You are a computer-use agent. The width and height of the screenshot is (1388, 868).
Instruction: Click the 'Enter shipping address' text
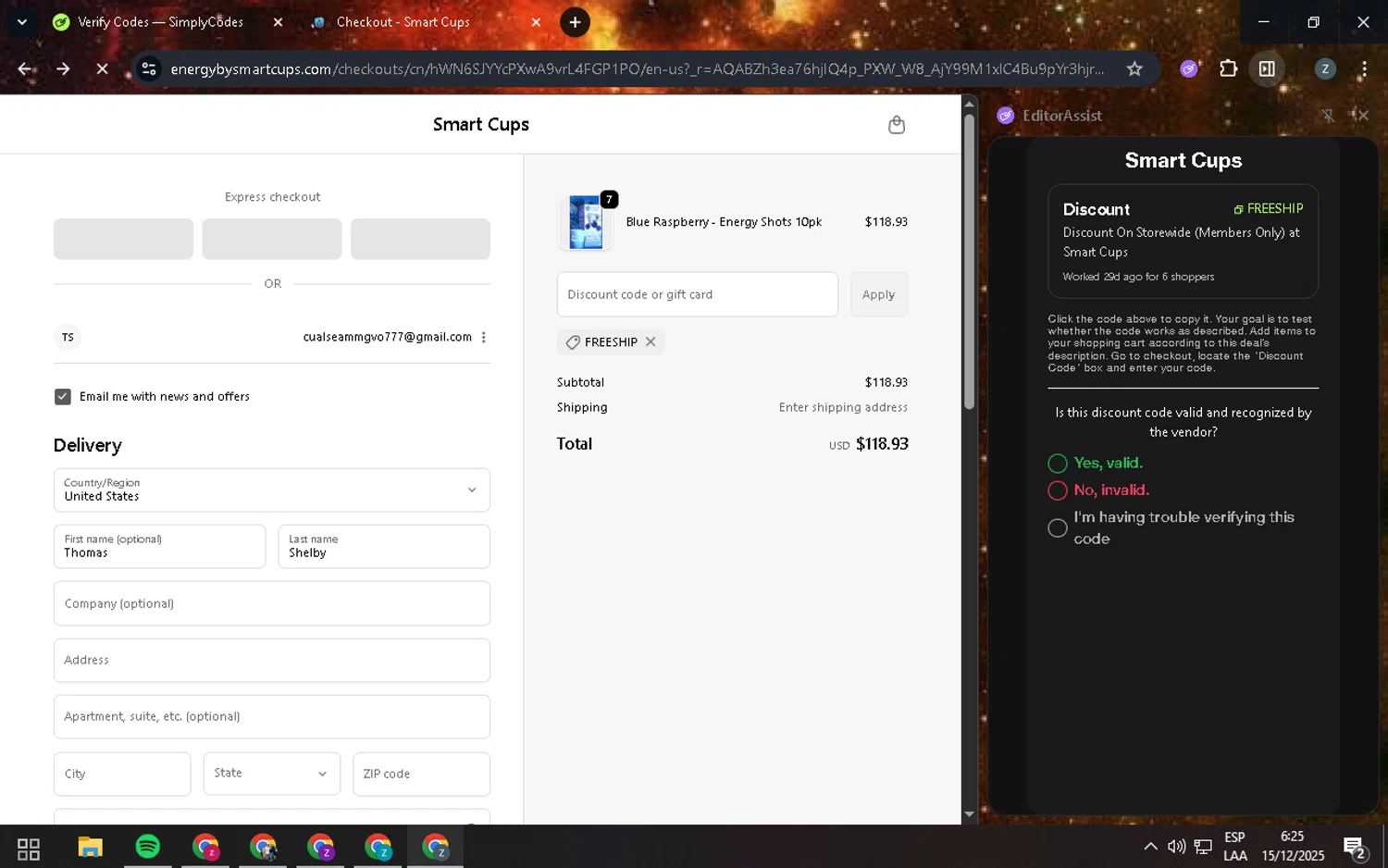[843, 407]
